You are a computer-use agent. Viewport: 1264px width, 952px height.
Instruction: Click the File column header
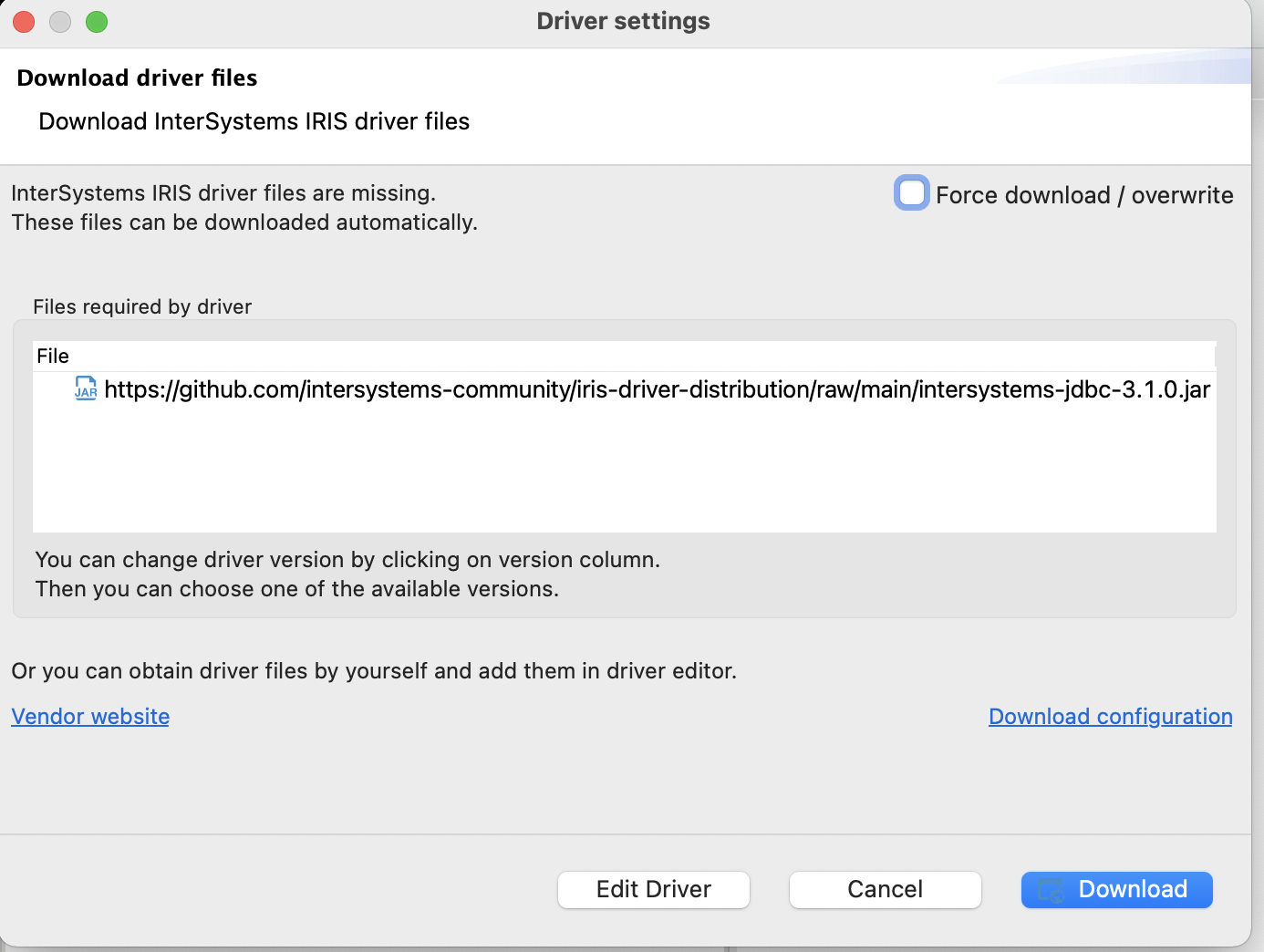(53, 356)
